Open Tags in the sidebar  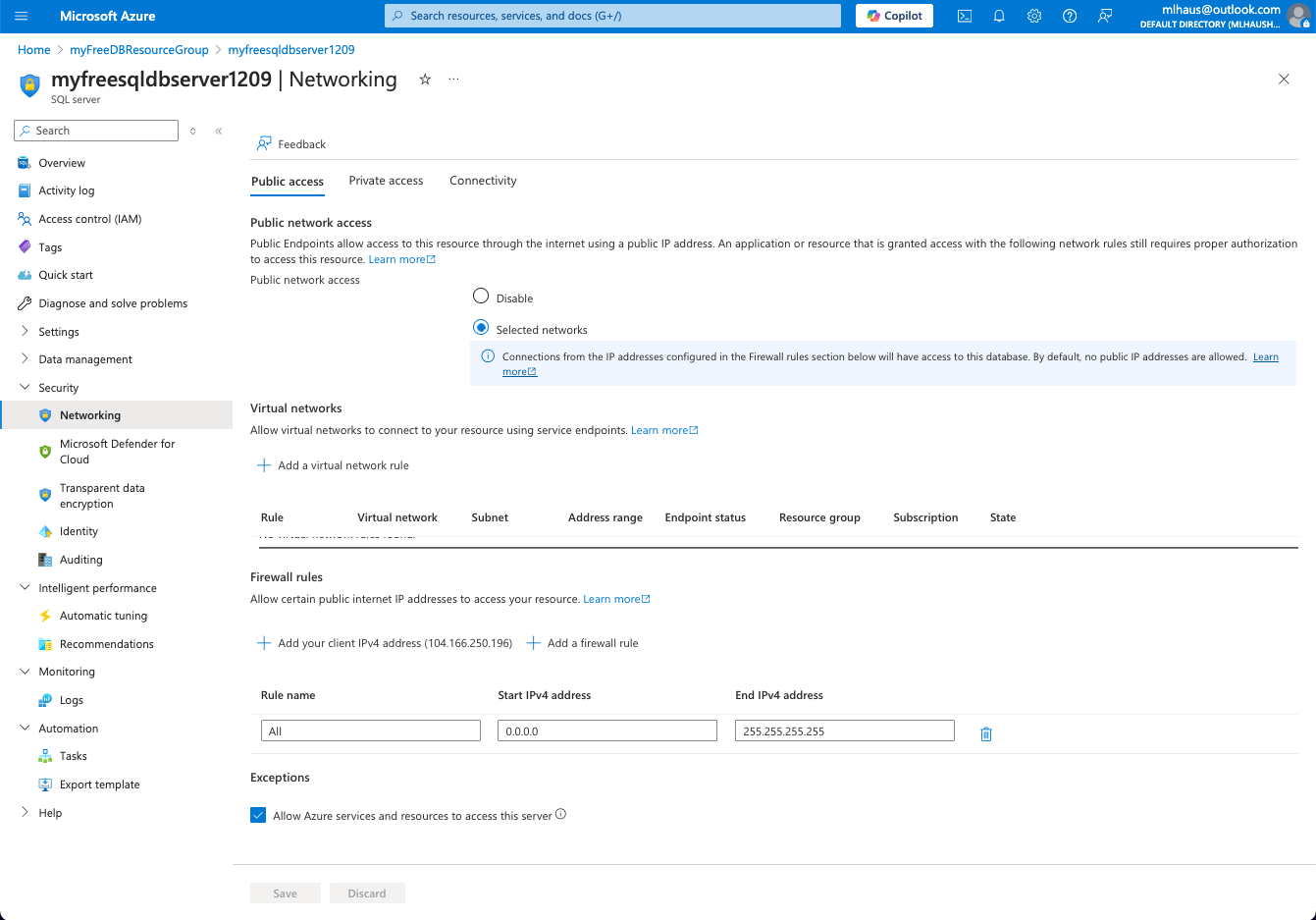pos(50,247)
